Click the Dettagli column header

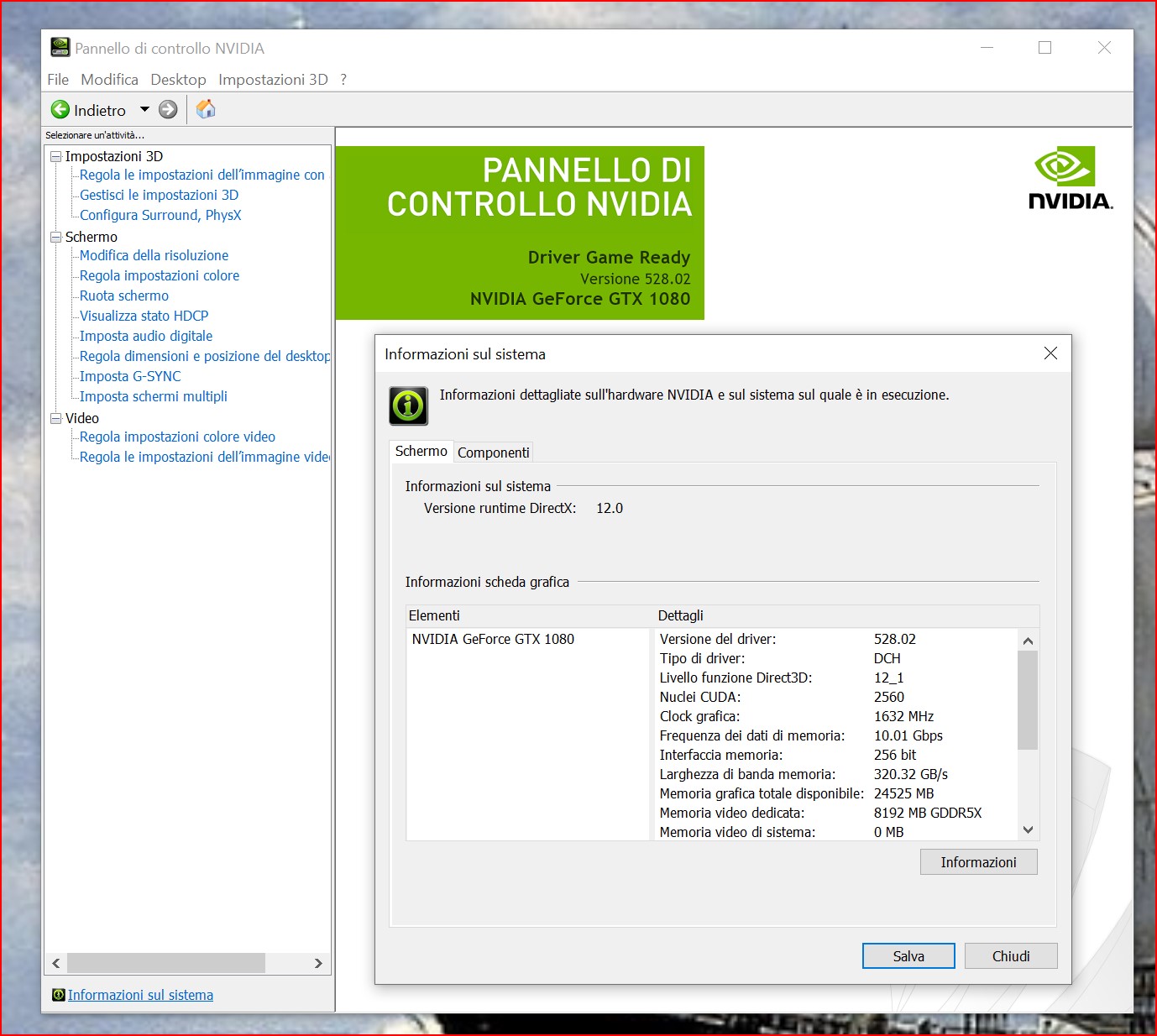point(845,615)
